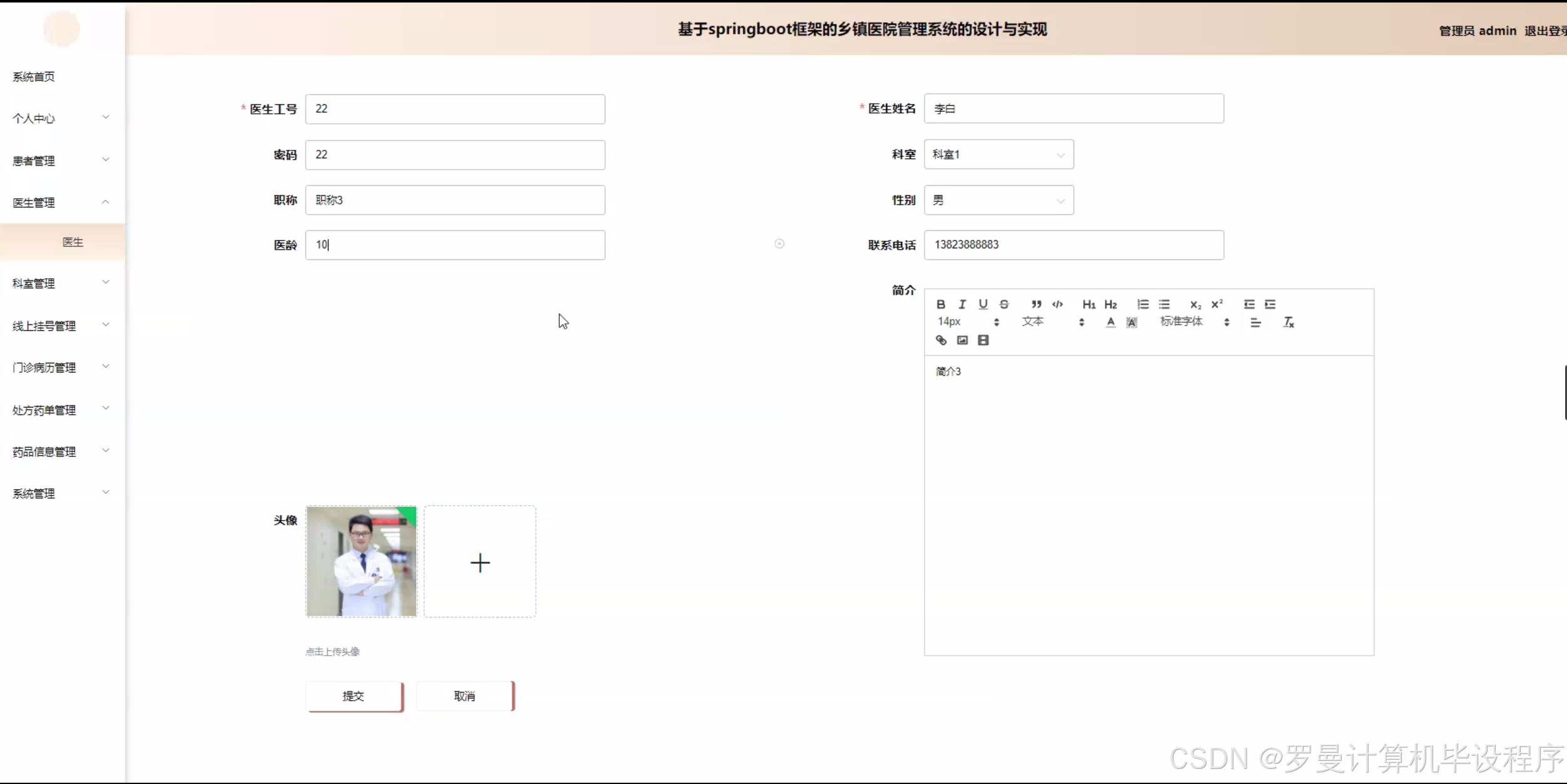Apply strikethrough in the editor toolbar

click(x=1004, y=304)
